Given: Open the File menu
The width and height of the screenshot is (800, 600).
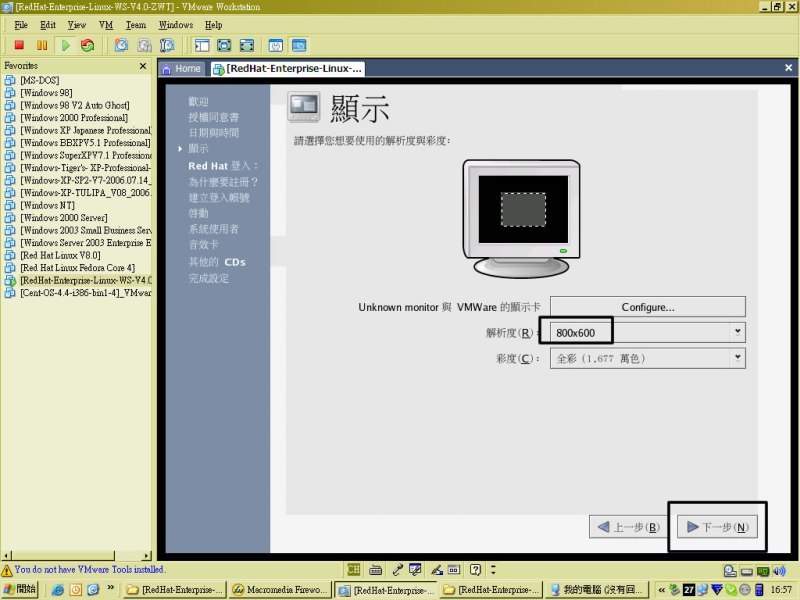Looking at the screenshot, I should 21,25.
